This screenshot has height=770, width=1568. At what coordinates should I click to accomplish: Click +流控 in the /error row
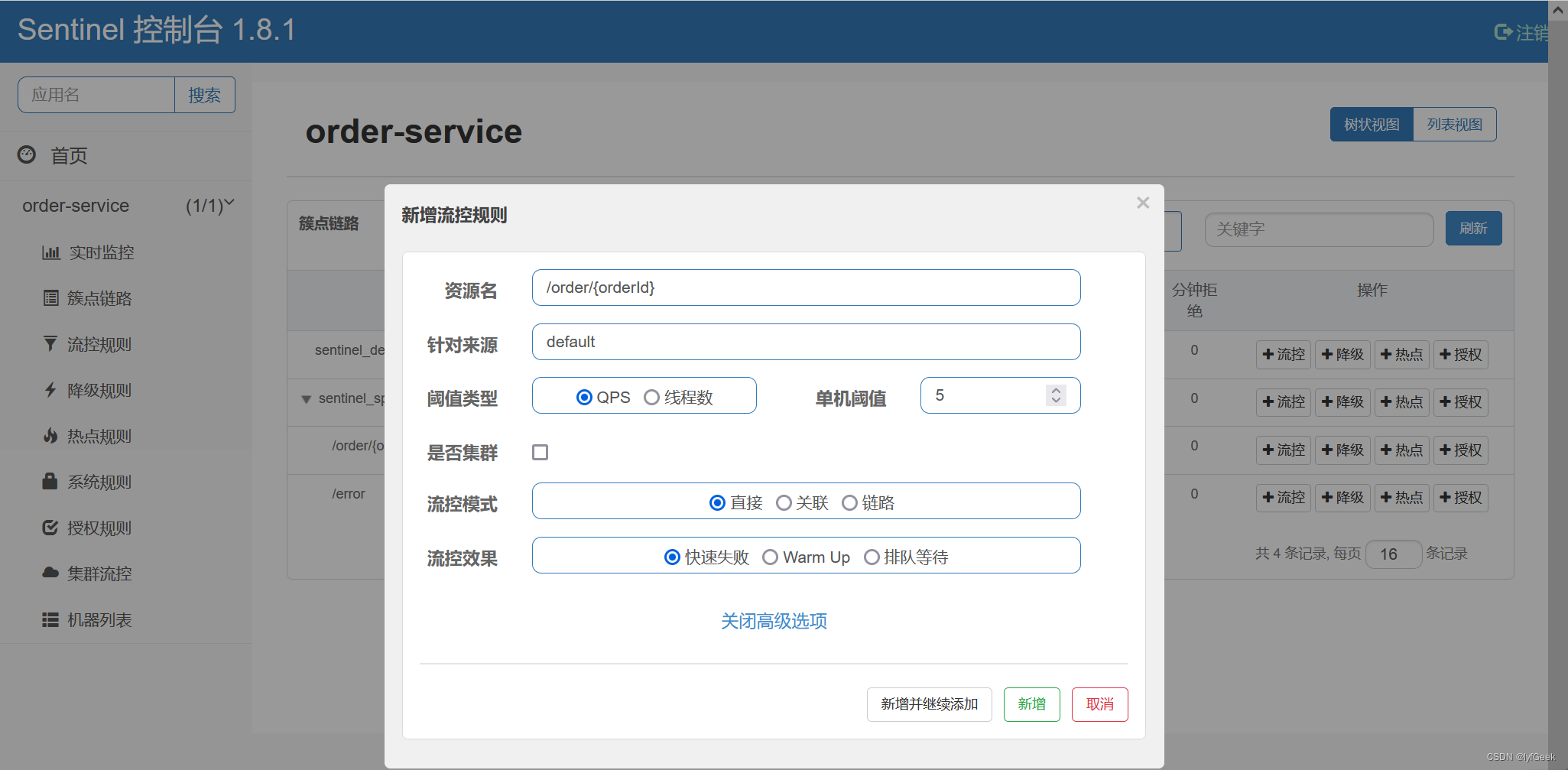tap(1284, 498)
